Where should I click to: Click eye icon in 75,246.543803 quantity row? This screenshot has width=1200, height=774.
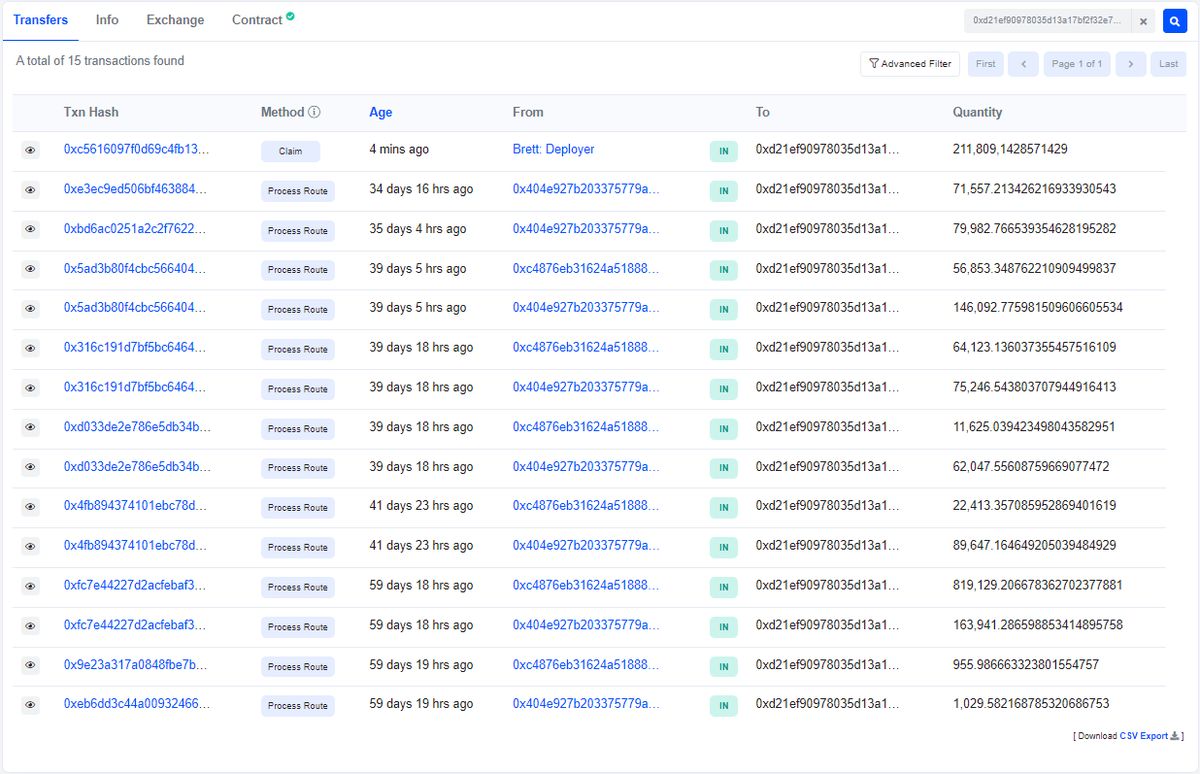coord(30,388)
